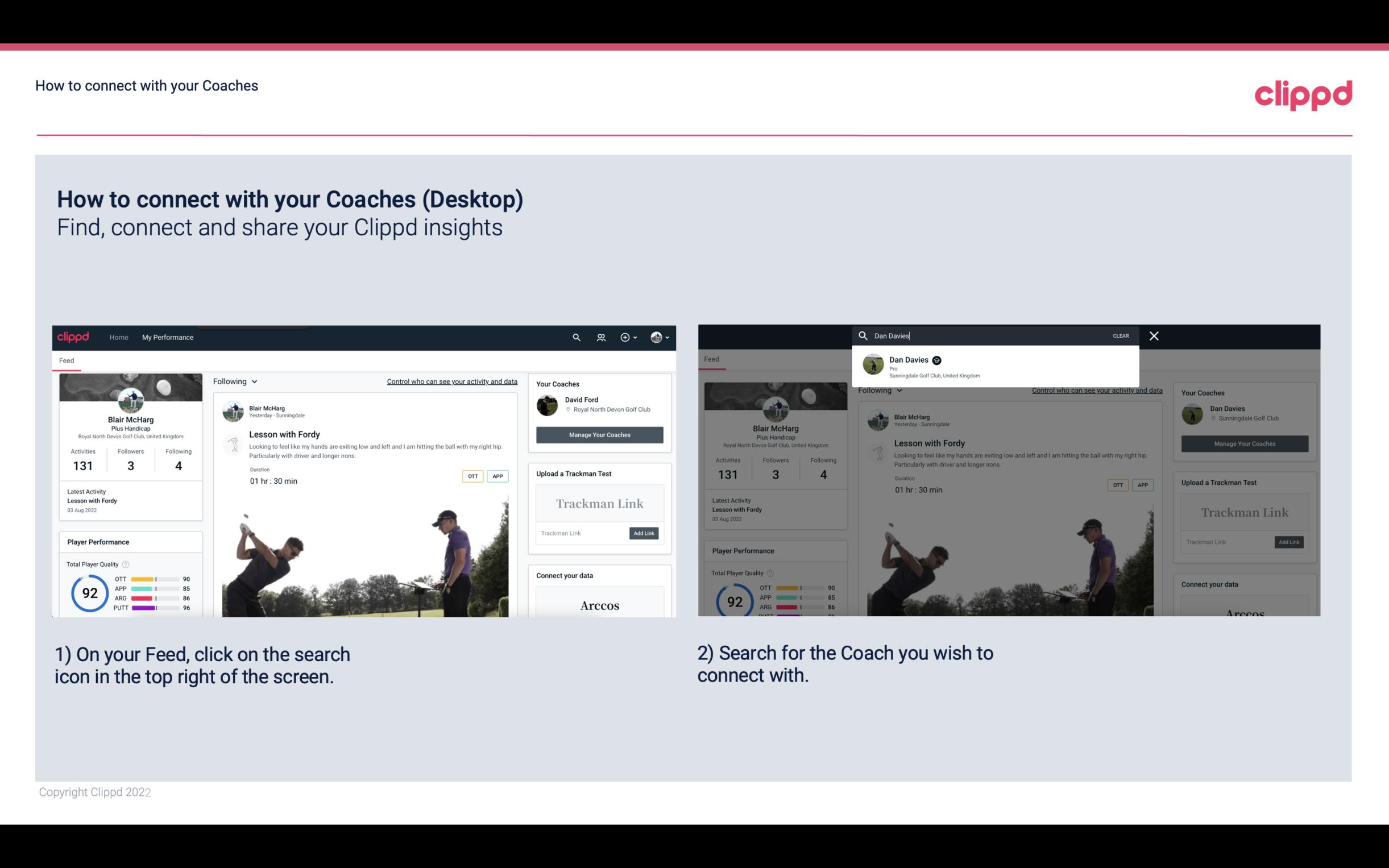
Task: Select the Home tab in navigation bar
Action: 119,337
